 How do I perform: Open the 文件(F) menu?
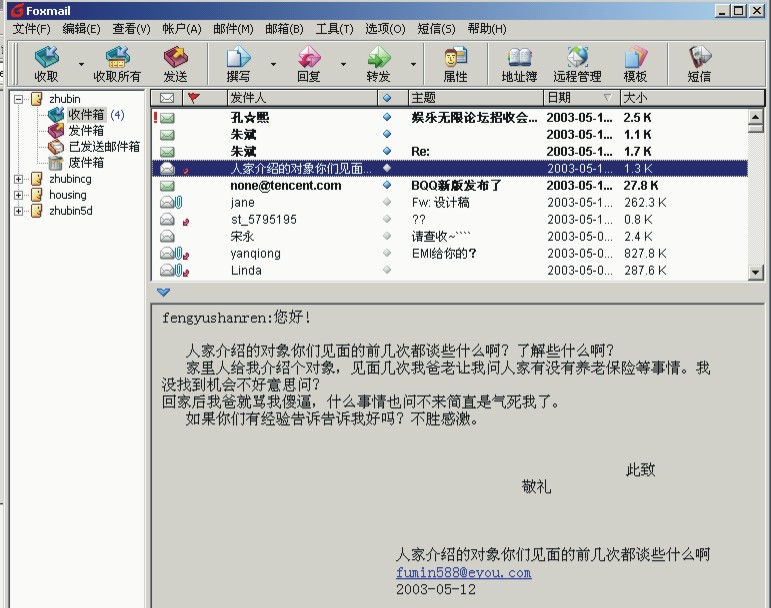31,29
